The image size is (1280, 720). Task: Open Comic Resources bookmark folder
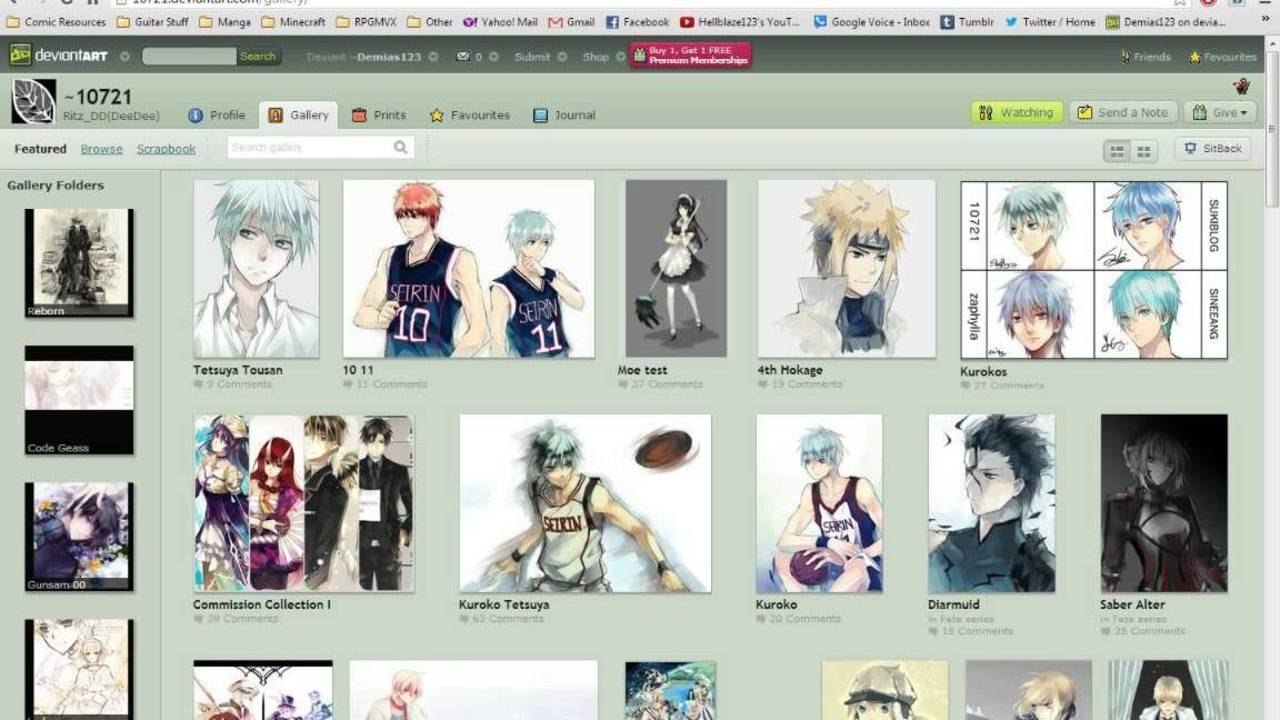pos(56,21)
